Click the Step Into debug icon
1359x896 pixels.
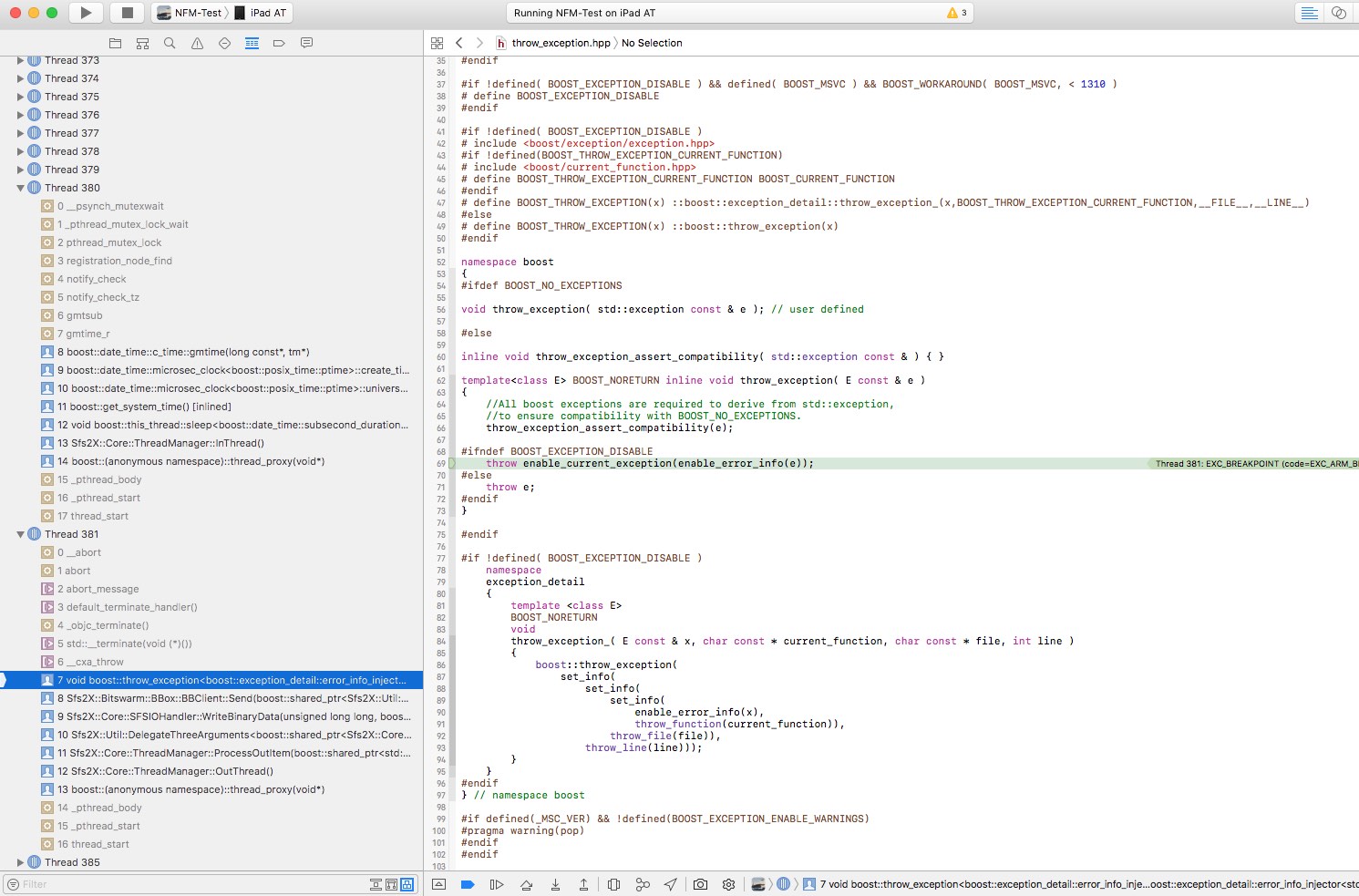(x=555, y=884)
